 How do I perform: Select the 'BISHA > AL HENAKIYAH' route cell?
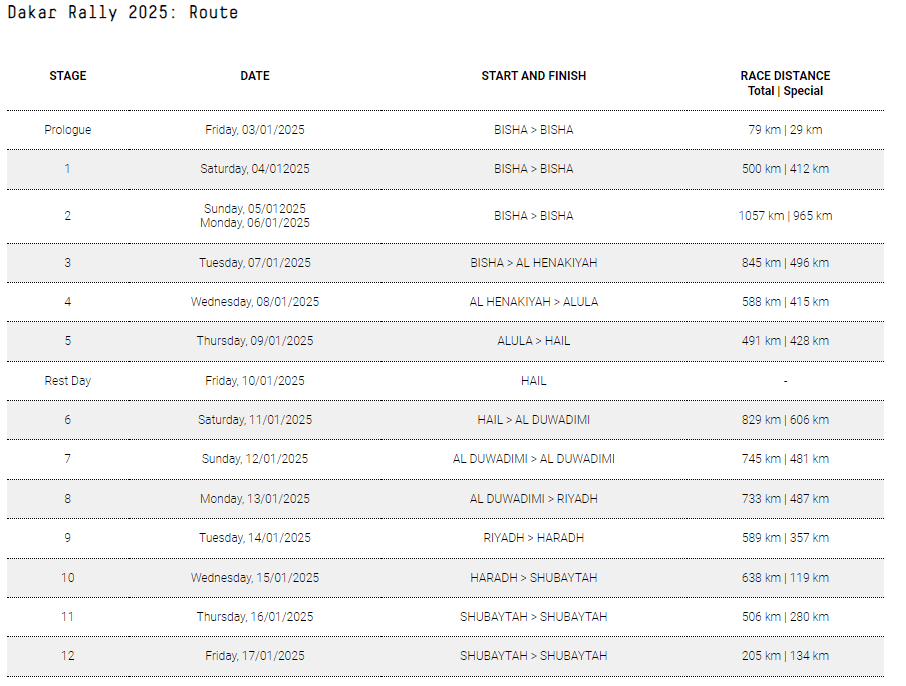[533, 262]
